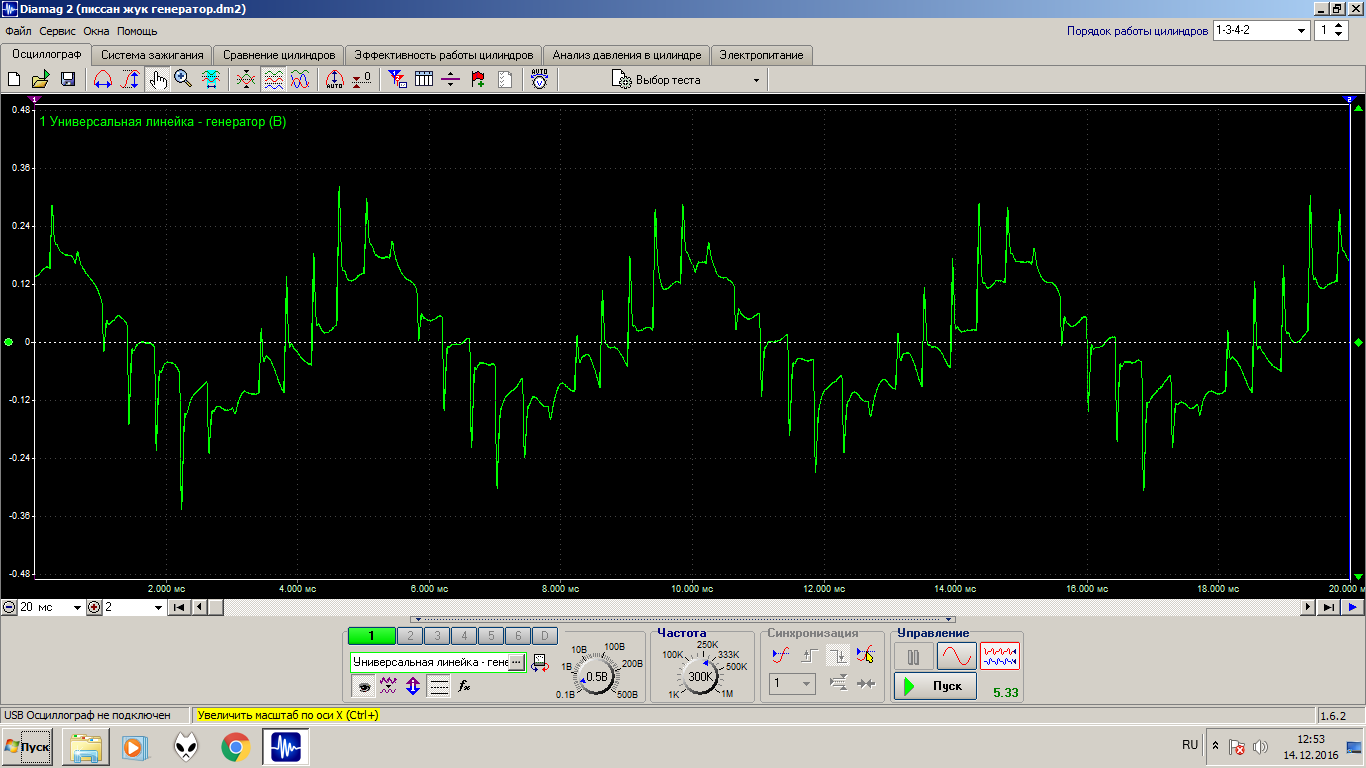Viewport: 1366px width, 768px height.
Task: Open the Окна menu
Action: point(96,31)
